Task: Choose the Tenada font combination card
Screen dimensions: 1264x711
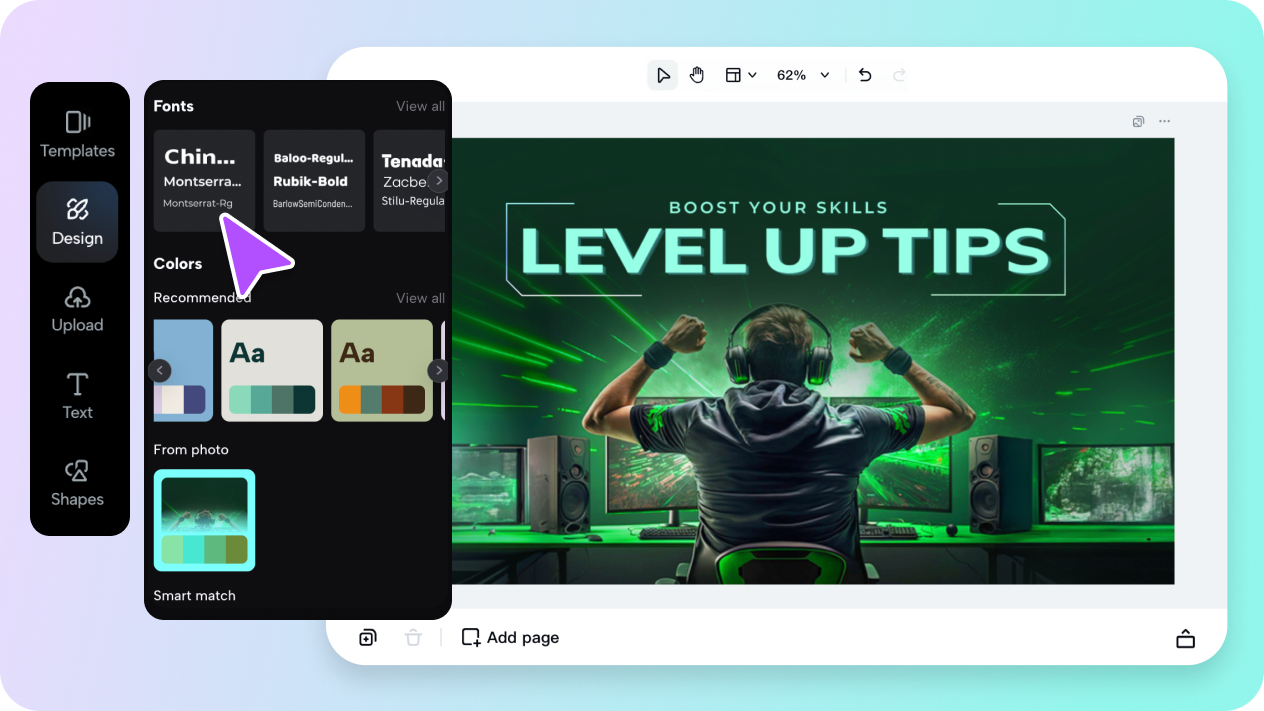Action: click(x=409, y=181)
